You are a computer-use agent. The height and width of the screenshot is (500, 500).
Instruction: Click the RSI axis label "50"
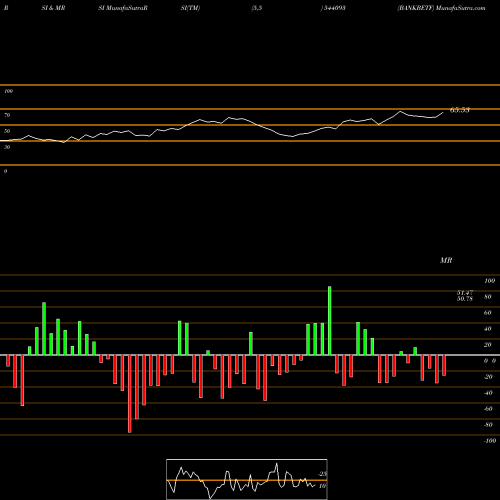(7, 131)
